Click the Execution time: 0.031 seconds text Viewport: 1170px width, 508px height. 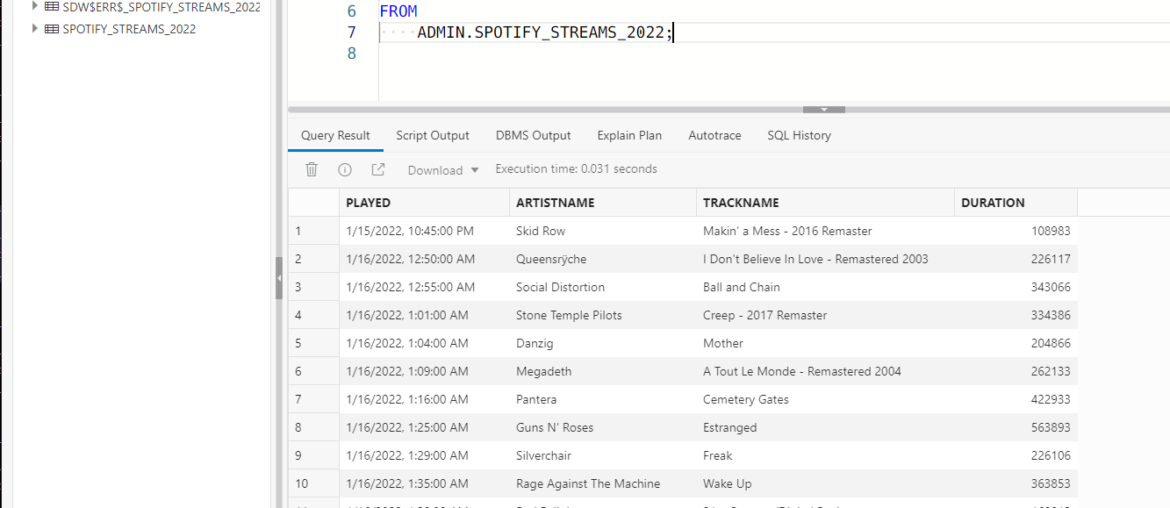(576, 169)
